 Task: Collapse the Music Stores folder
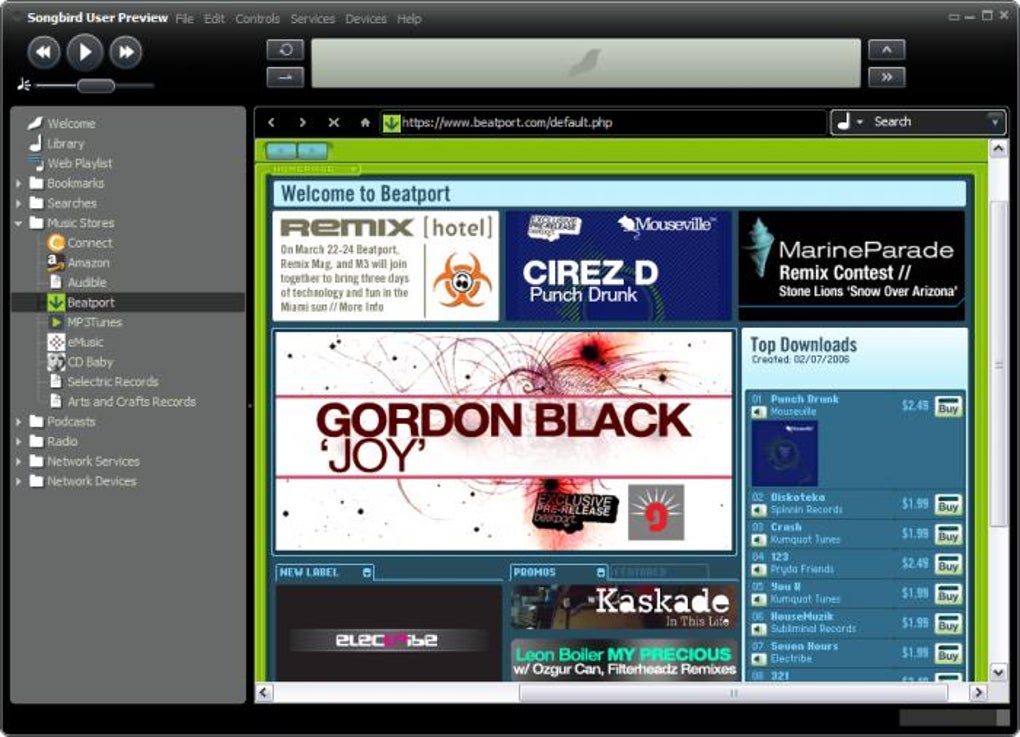point(18,223)
